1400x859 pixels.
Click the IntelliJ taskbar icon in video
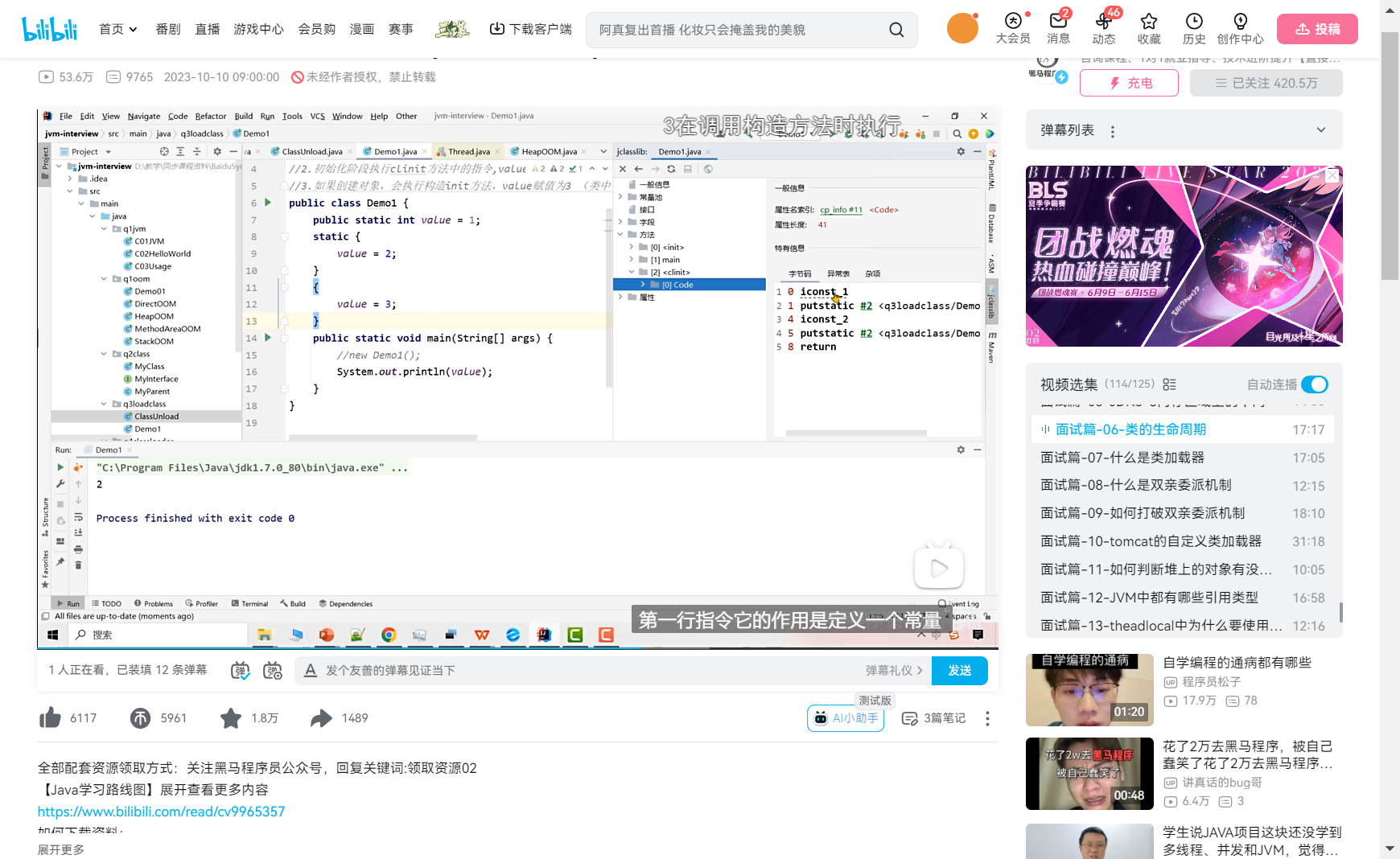pos(545,635)
